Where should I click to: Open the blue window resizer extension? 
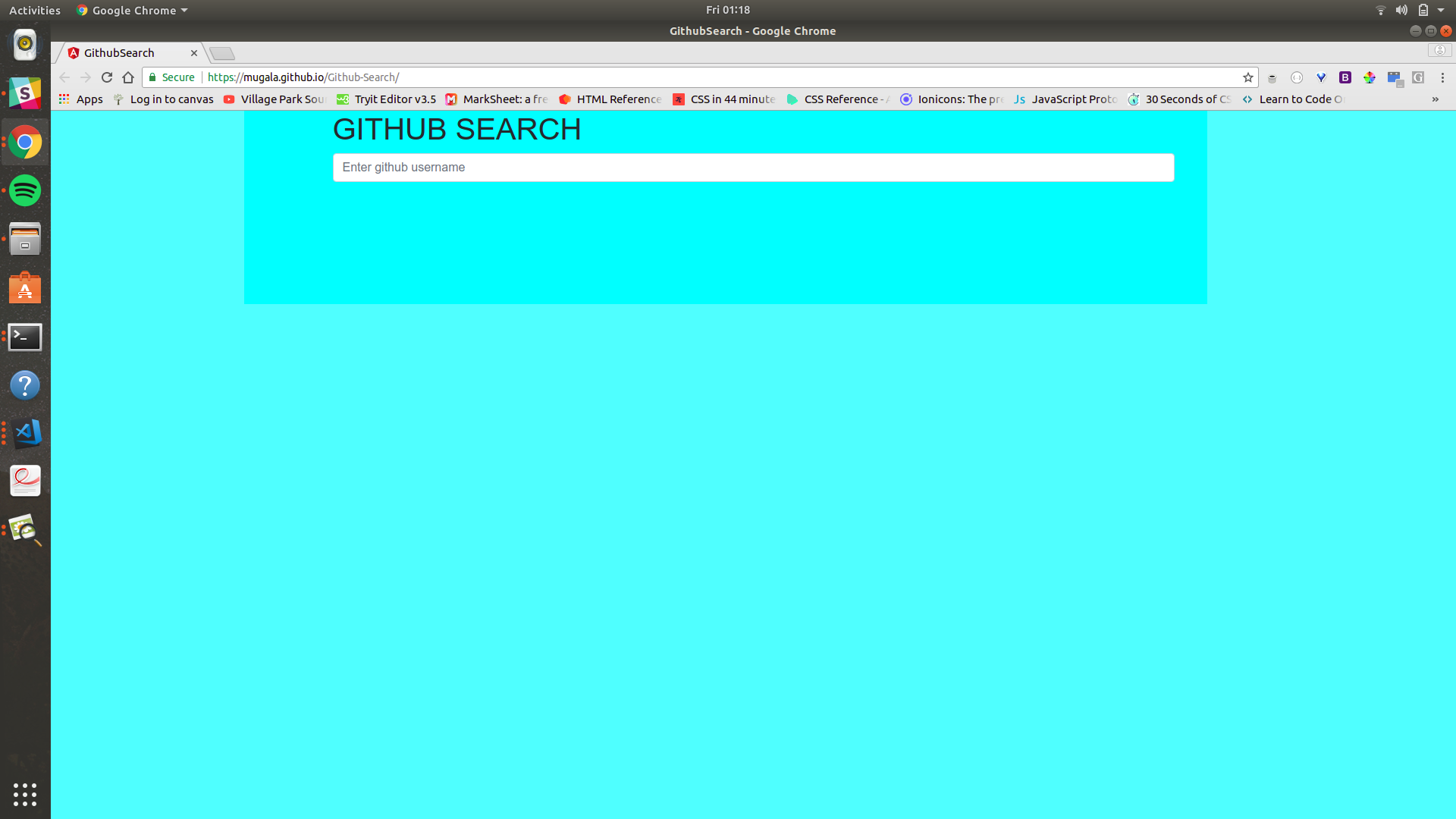coord(1395,78)
